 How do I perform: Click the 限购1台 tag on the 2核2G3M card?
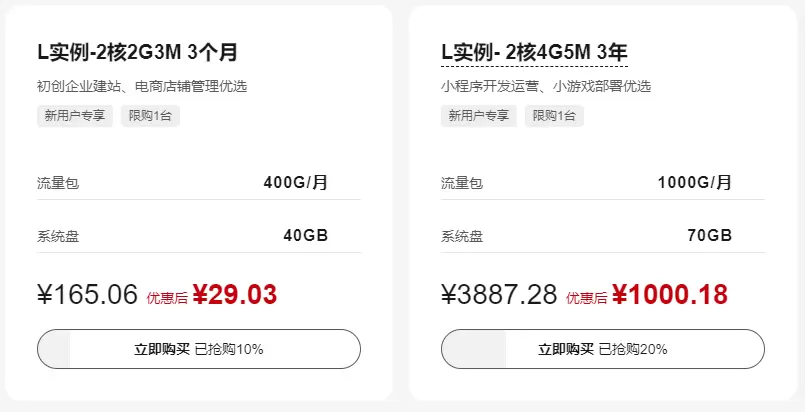pyautogui.click(x=150, y=116)
